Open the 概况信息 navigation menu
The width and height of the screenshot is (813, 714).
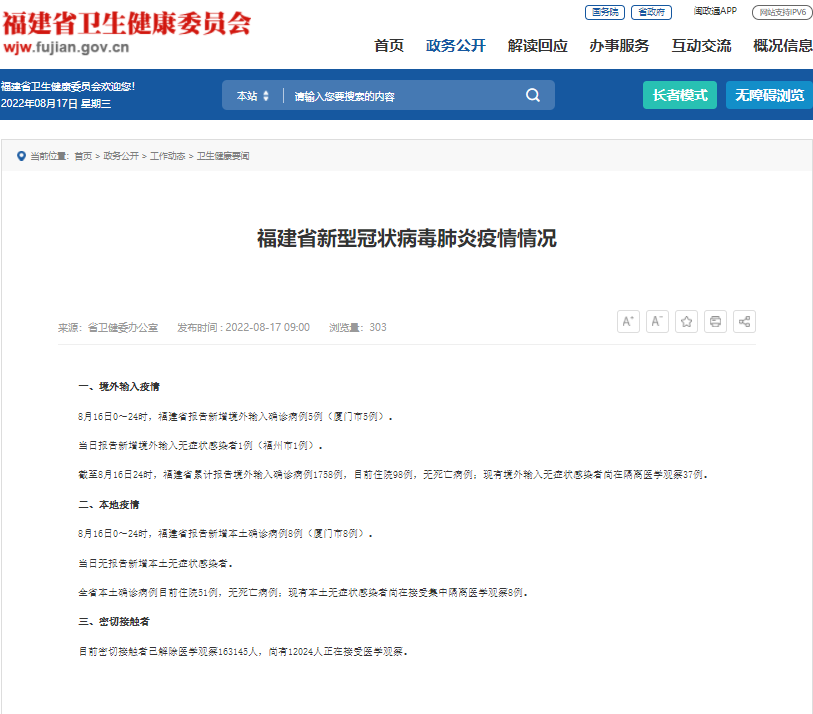(x=783, y=46)
